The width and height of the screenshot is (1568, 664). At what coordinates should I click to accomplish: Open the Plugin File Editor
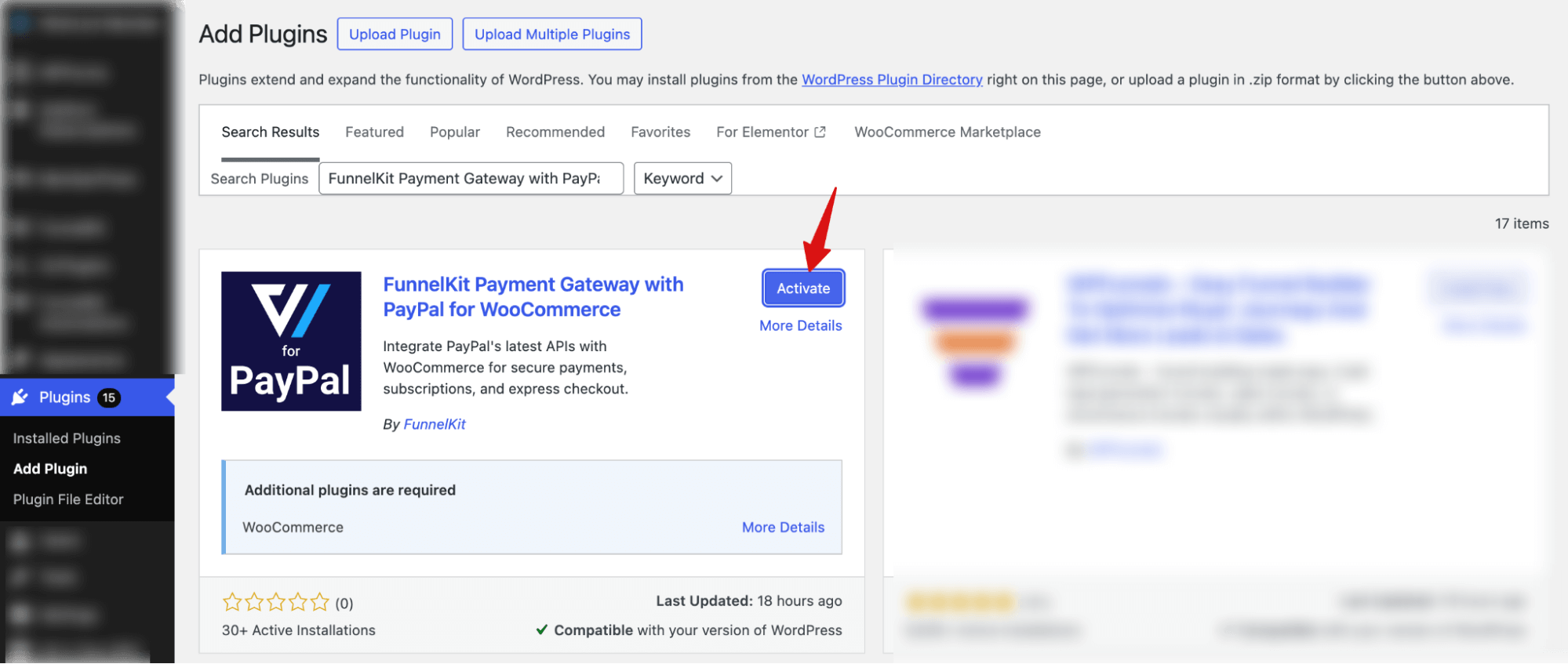(x=68, y=499)
